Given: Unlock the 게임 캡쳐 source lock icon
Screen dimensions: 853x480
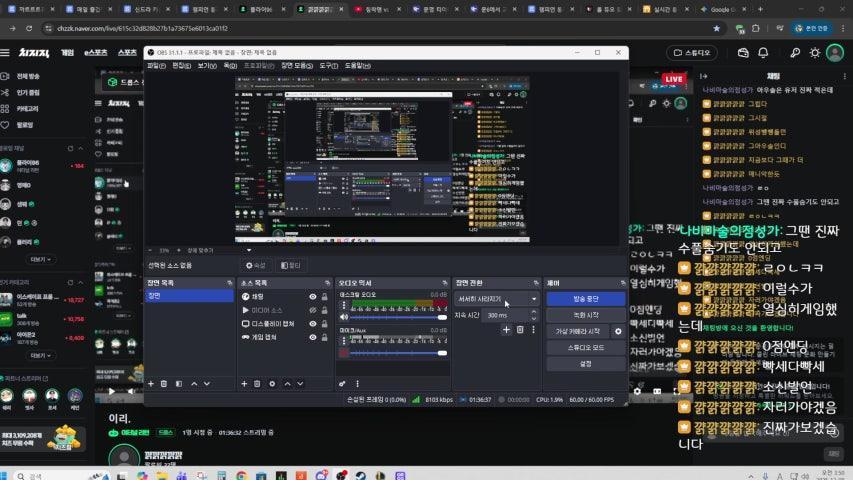Looking at the screenshot, I should 324,337.
